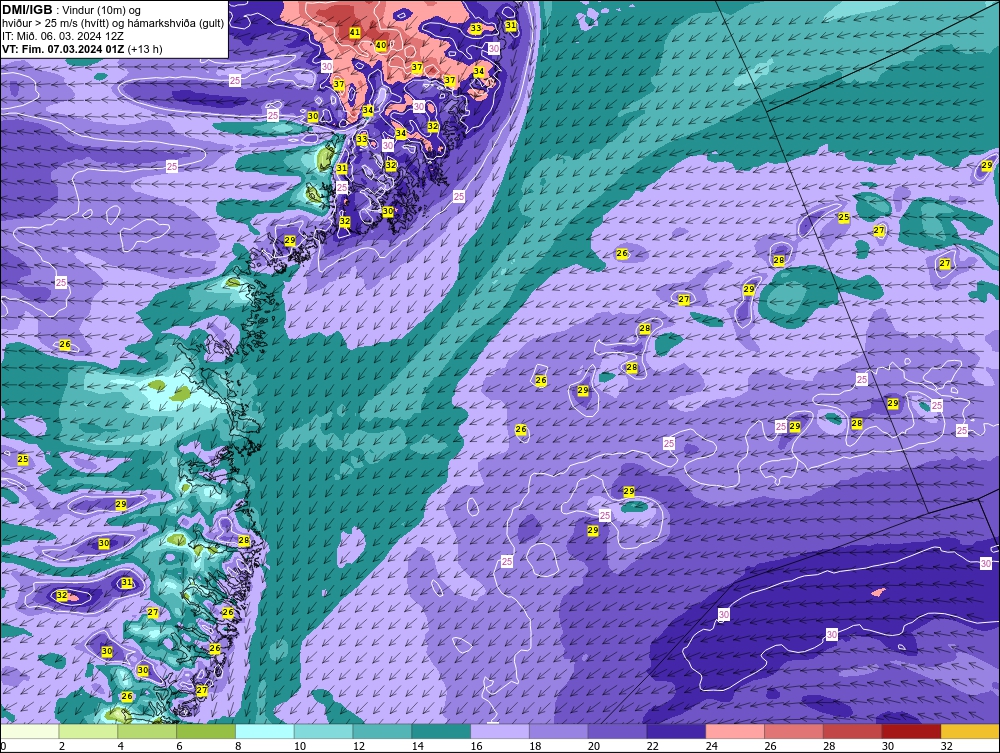Click the color scale tick label 0
This screenshot has height=753, width=1000.
[4, 746]
